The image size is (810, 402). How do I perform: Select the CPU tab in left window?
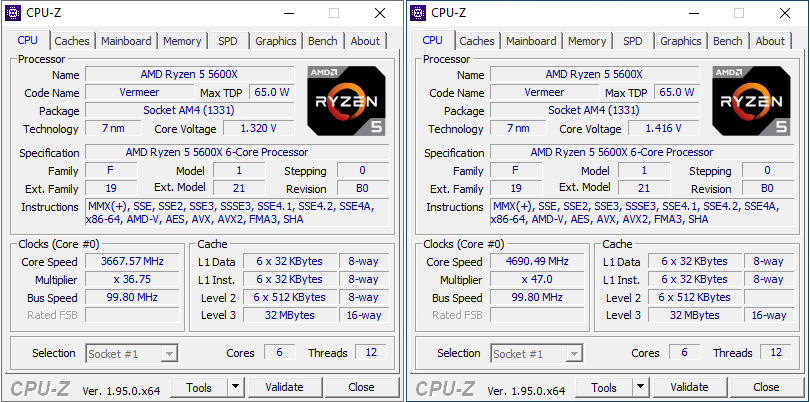pos(27,40)
